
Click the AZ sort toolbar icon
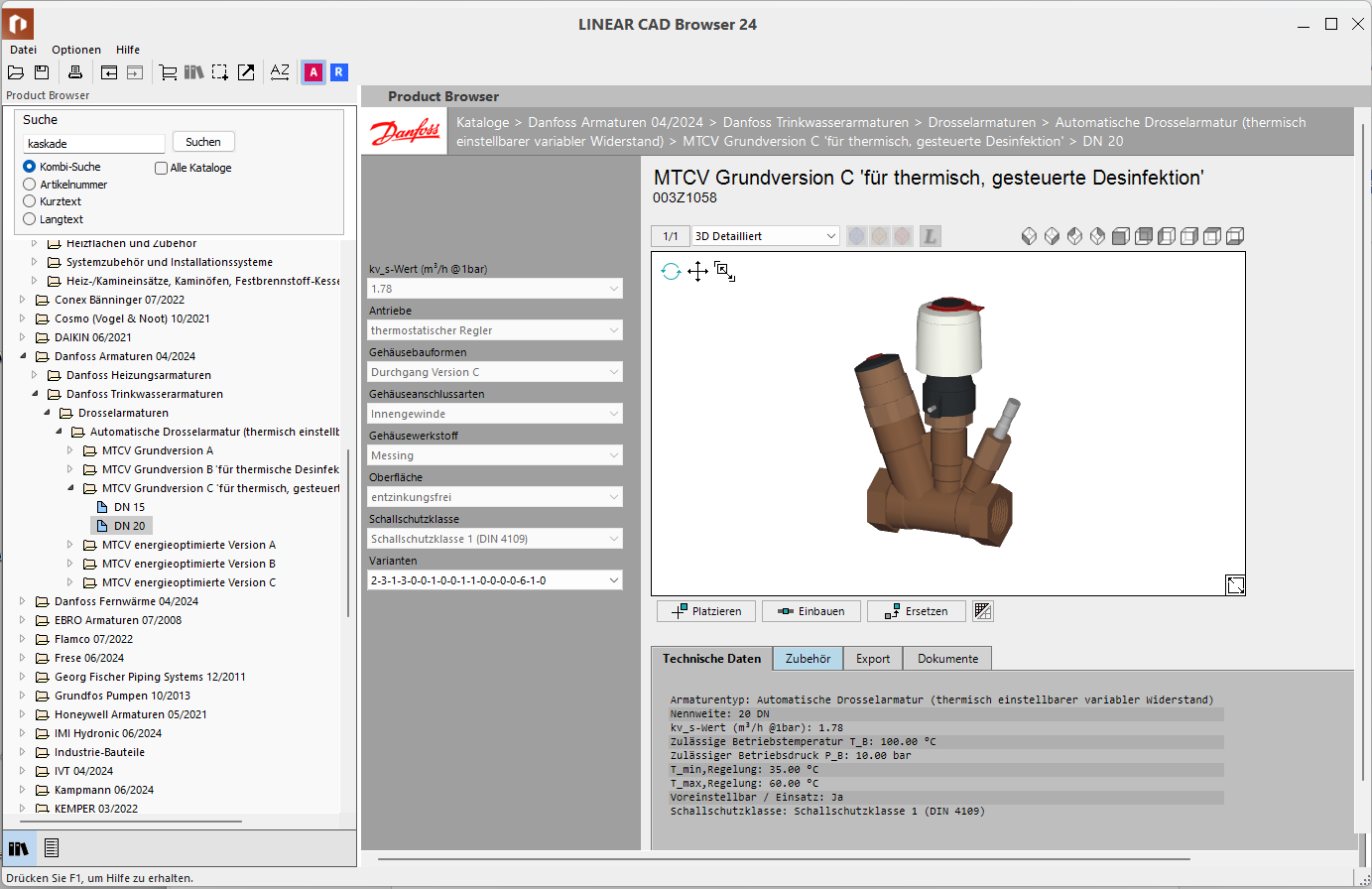(x=280, y=72)
